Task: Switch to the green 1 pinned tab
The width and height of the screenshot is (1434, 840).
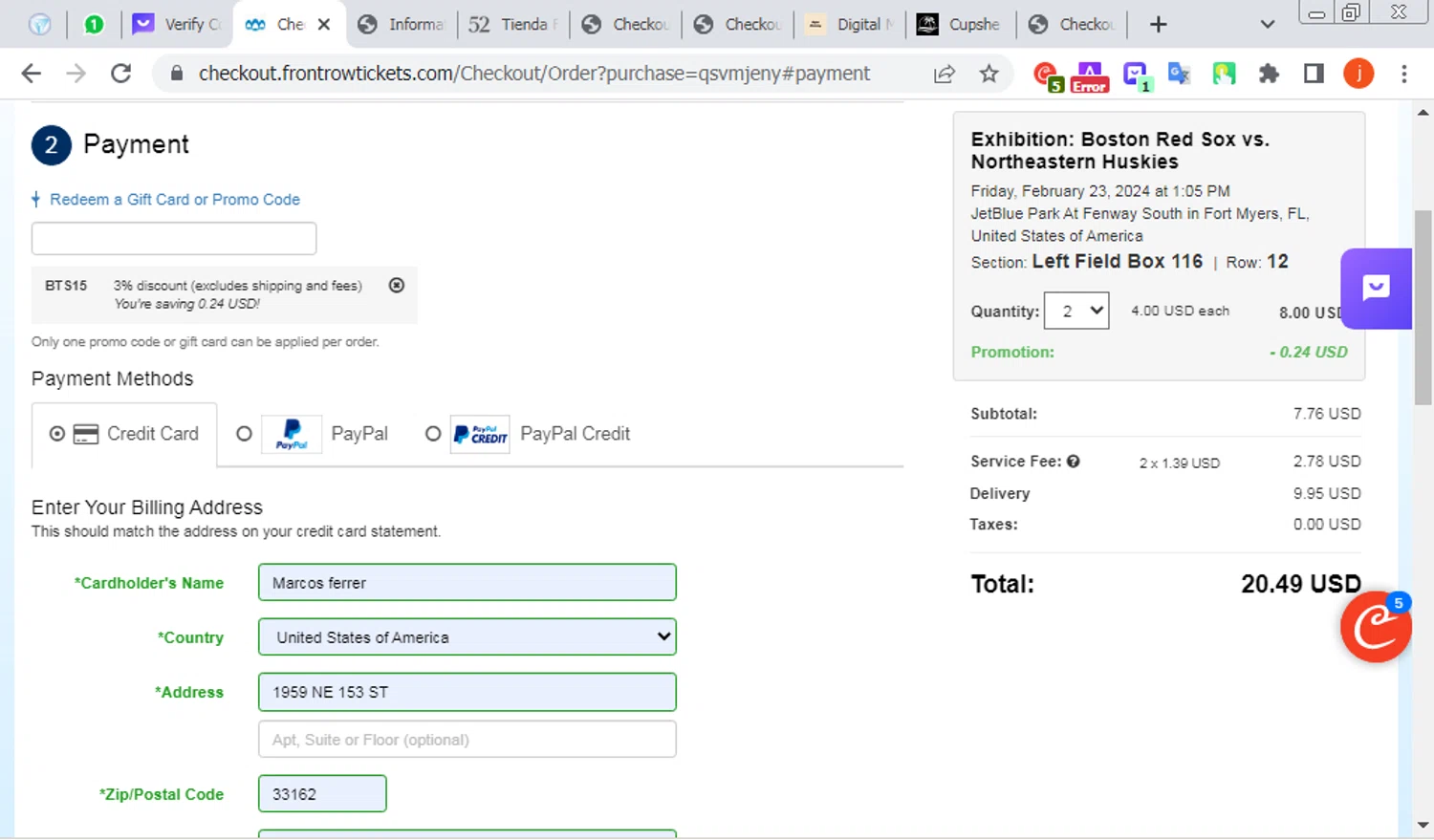Action: (94, 24)
